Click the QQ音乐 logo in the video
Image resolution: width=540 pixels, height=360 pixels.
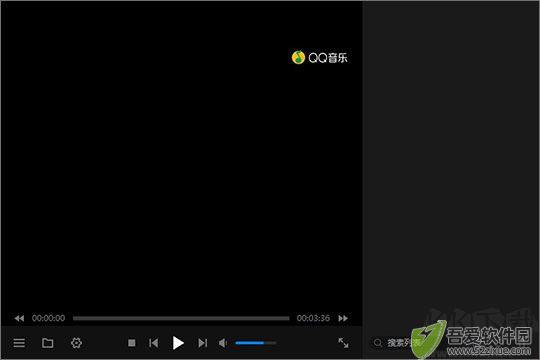320,57
